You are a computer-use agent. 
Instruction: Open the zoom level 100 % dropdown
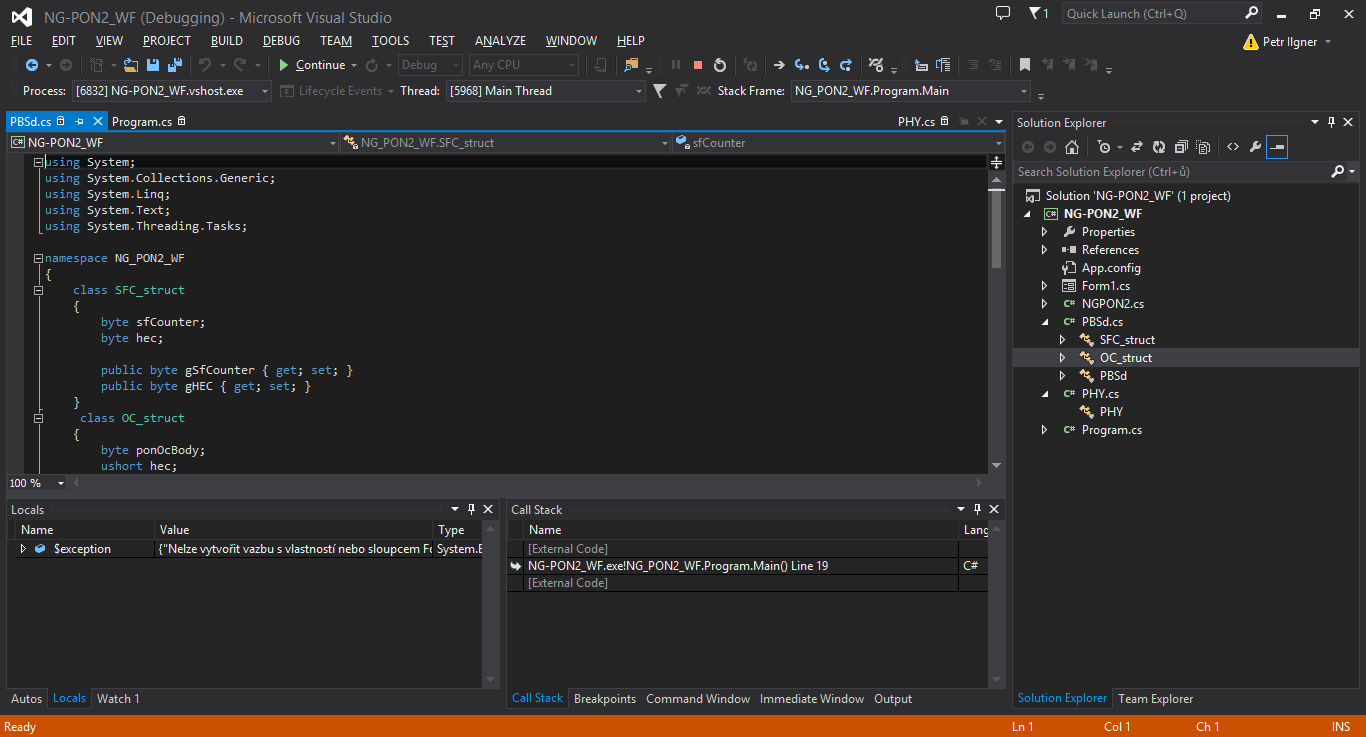point(61,483)
